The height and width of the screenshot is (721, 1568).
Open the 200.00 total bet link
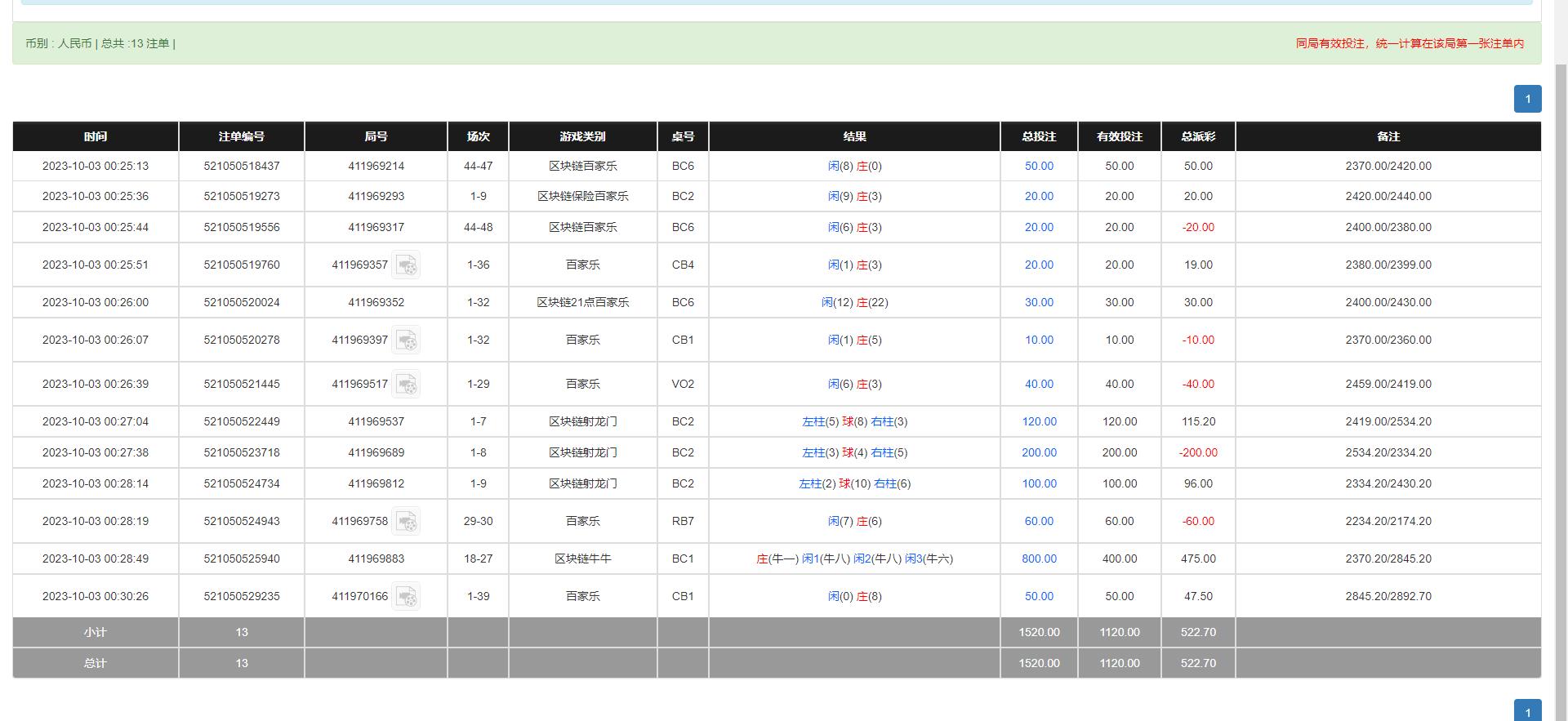pos(1039,452)
